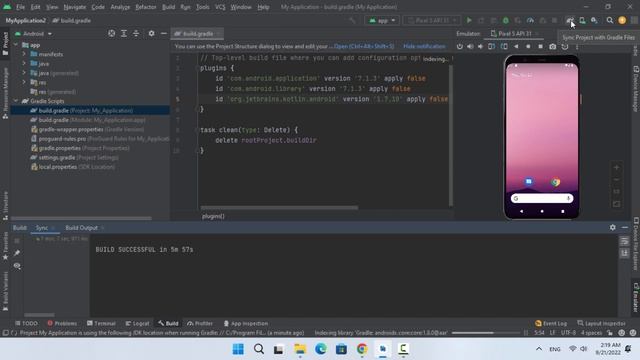Open the Logcat tool window

(138, 323)
